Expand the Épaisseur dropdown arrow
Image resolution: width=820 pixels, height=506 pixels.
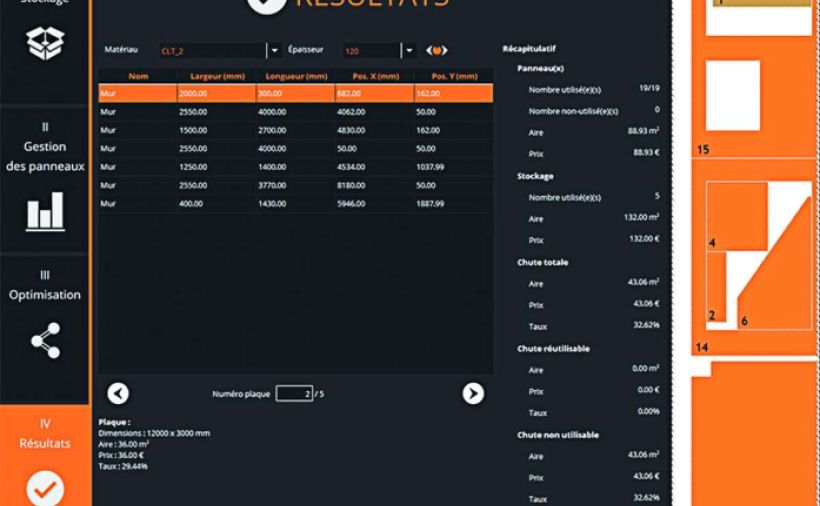(407, 50)
